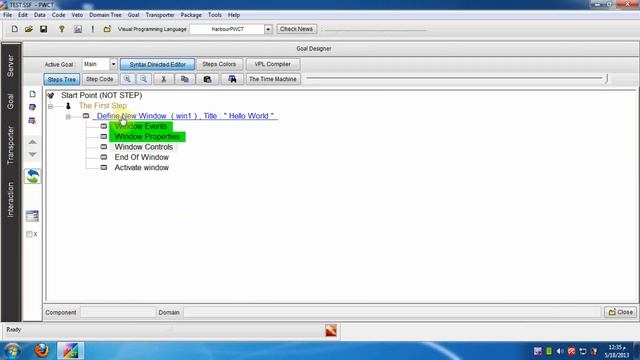Select the Activate window step

[x=142, y=168]
